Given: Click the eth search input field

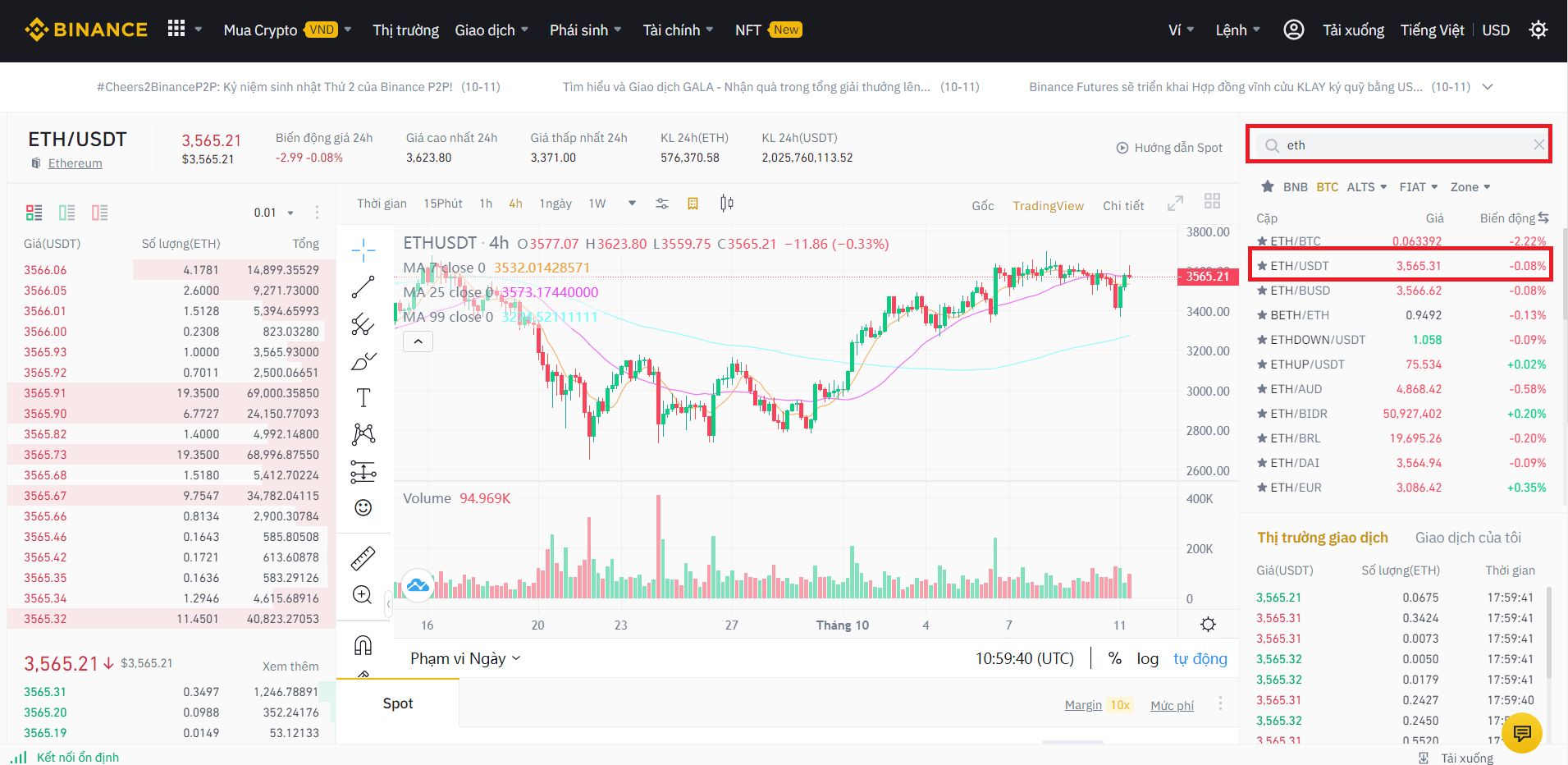Looking at the screenshot, I should [x=1399, y=145].
